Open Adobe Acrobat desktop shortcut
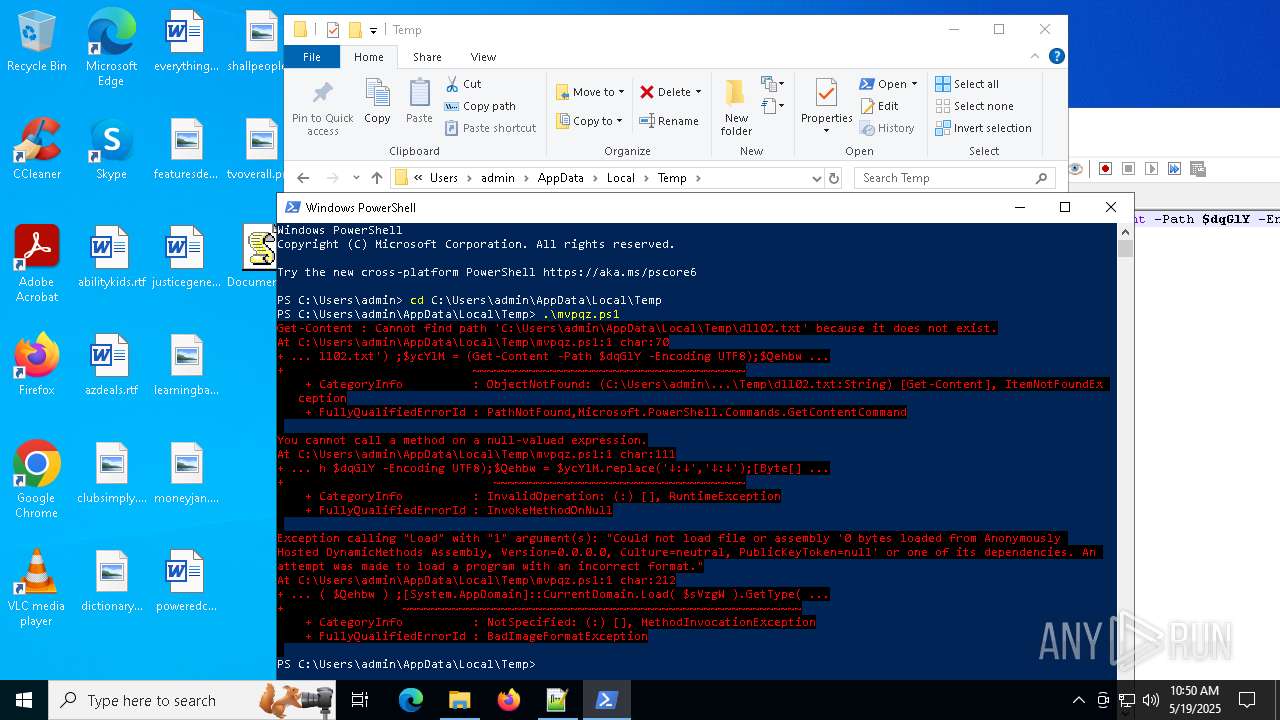Image resolution: width=1280 pixels, height=720 pixels. 37,264
